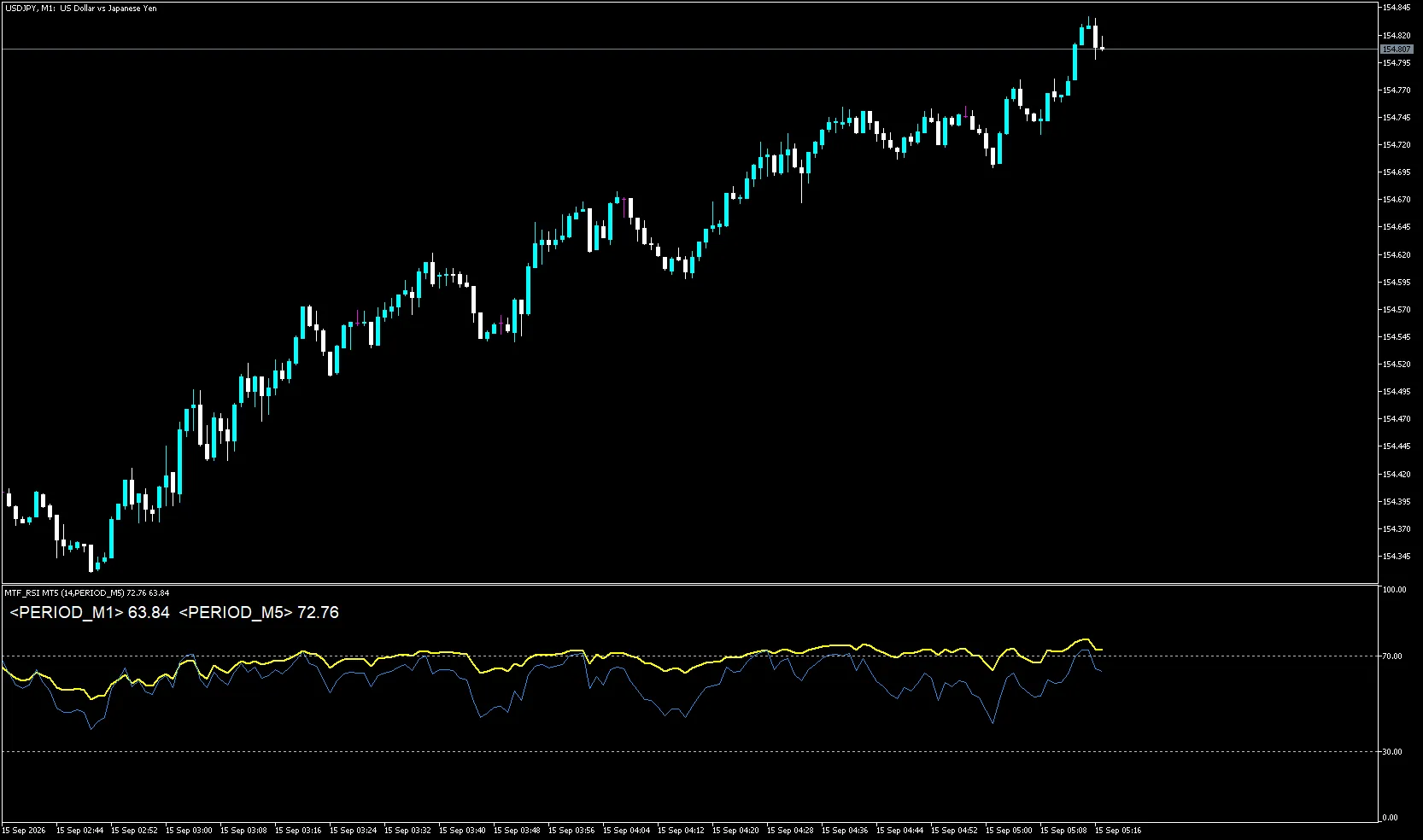Image resolution: width=1423 pixels, height=840 pixels.
Task: Click the 15 Sep 03:16 time label
Action: click(298, 831)
